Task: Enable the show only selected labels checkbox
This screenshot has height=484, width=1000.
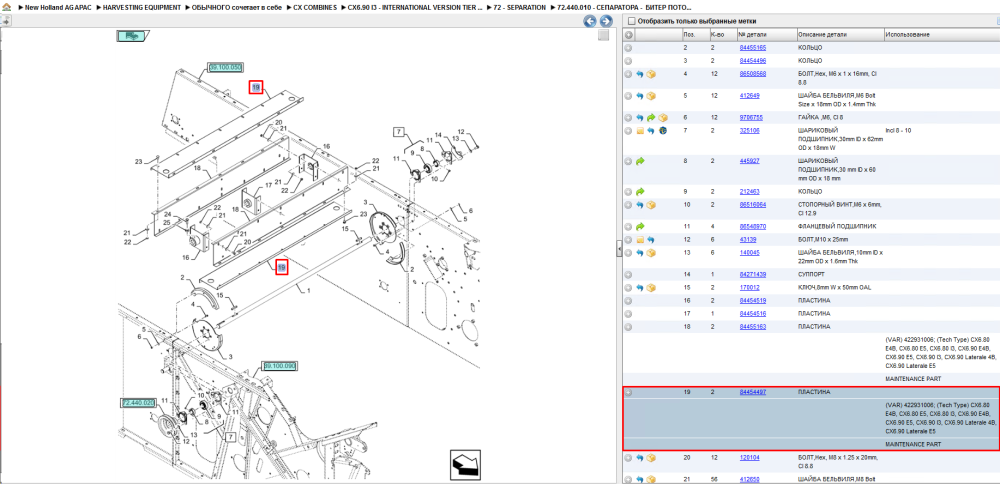Action: (631, 21)
